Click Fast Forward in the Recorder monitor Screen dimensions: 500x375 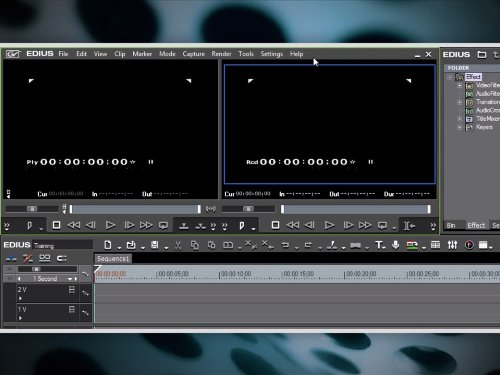[x=365, y=225]
